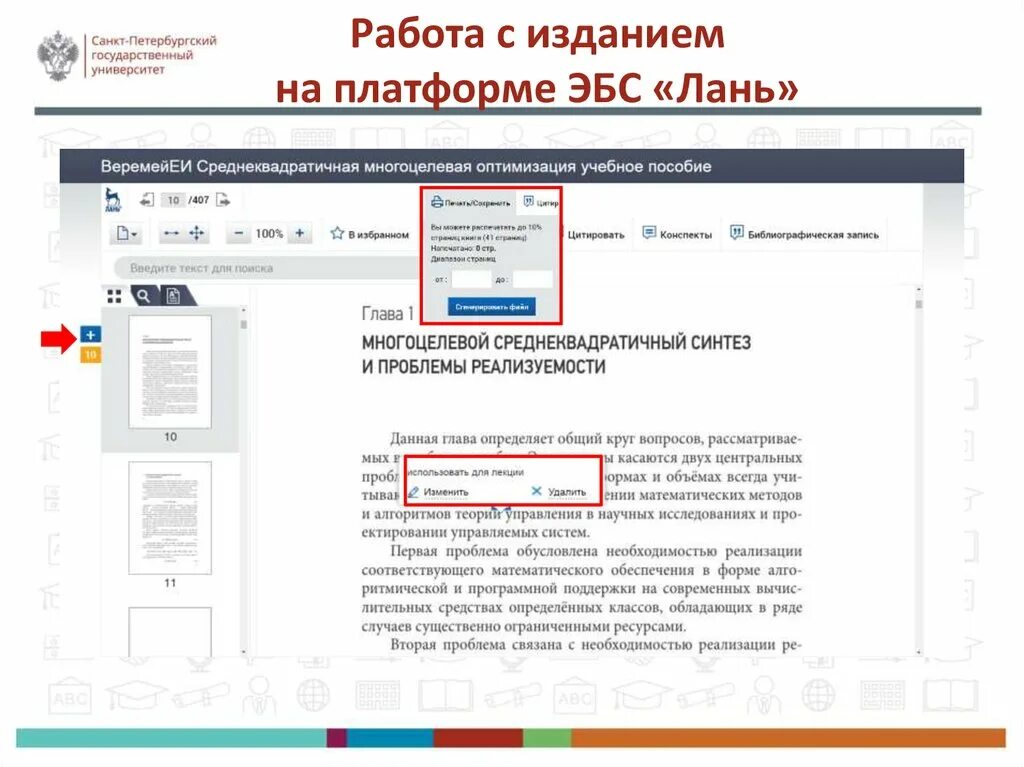Click Изменить in note popup
The width and height of the screenshot is (1024, 767).
[x=439, y=491]
